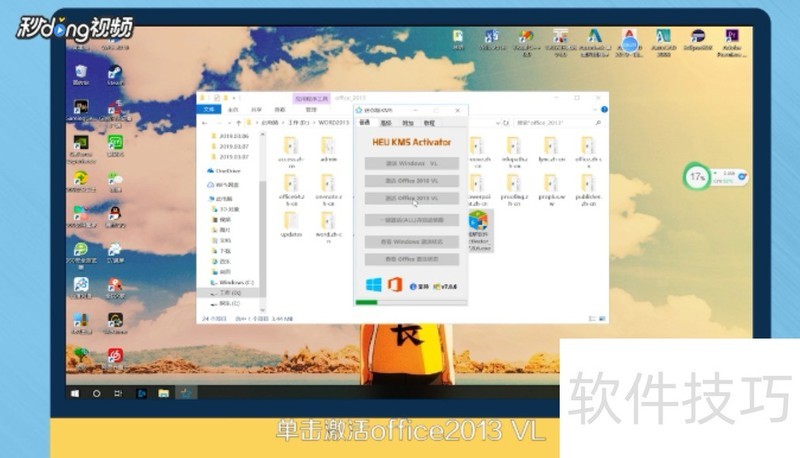Click the Explorer back arrow
Image resolution: width=800 pixels, height=458 pixels.
tap(205, 123)
